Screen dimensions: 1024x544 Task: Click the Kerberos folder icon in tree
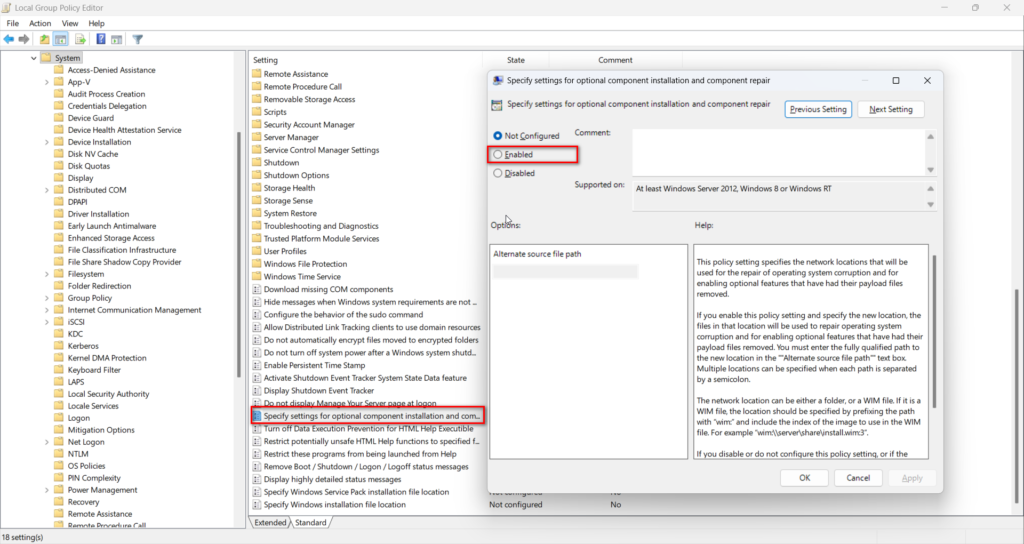pyautogui.click(x=59, y=345)
